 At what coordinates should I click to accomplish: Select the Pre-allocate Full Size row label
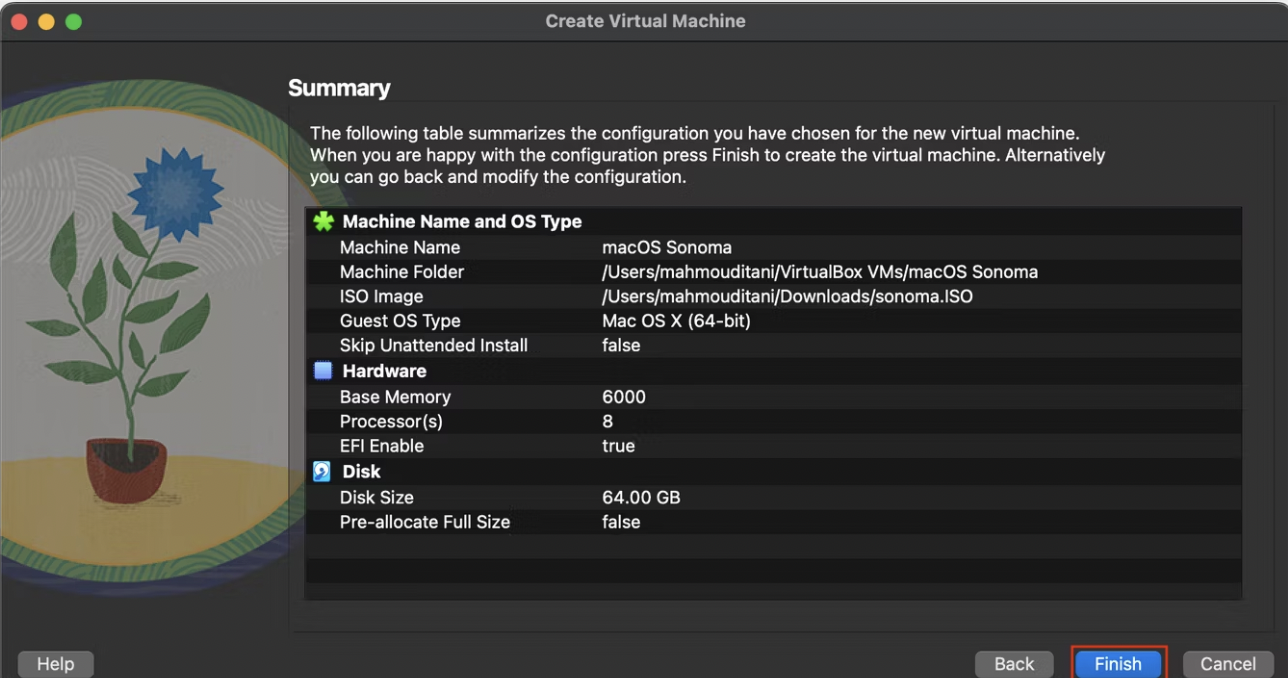pos(425,522)
